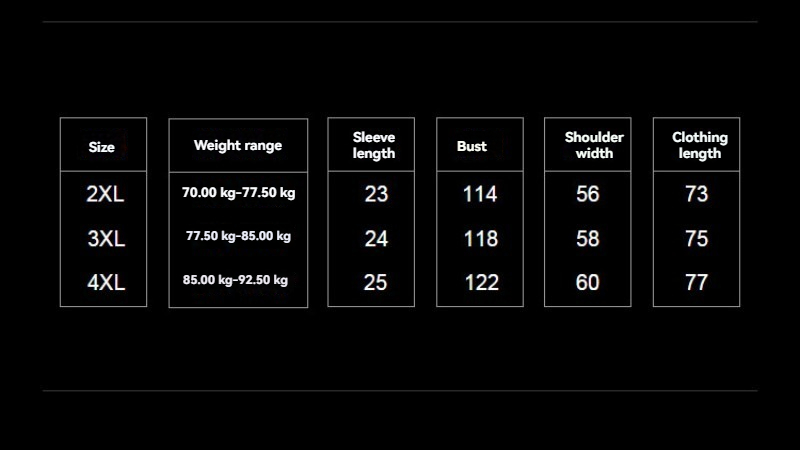800x450 pixels.
Task: Click the 77.50 kg-85.00 kg weight range
Action: tap(238, 236)
